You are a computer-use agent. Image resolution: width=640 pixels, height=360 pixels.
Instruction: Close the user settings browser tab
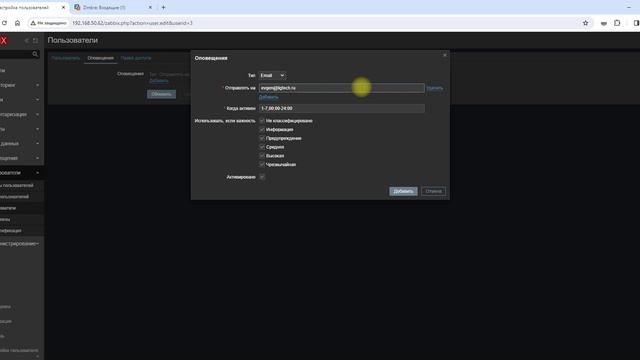pos(63,7)
